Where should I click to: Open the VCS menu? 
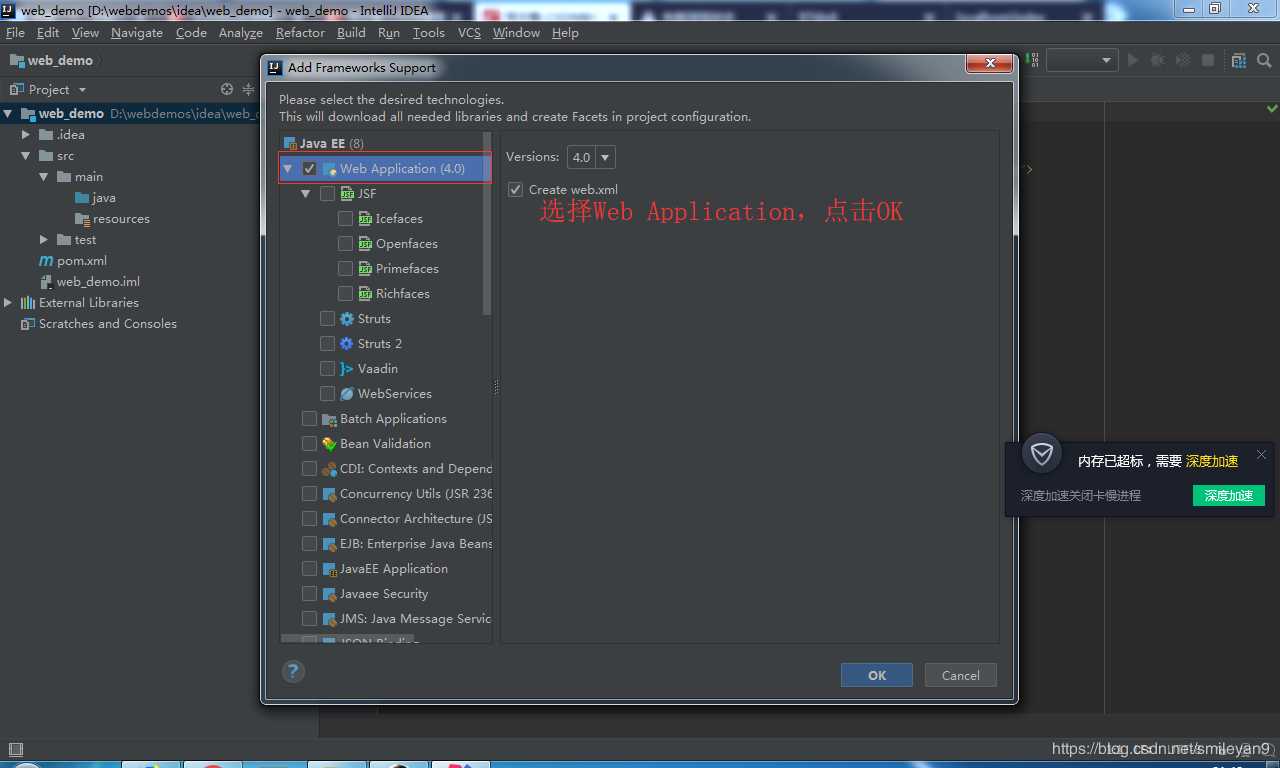(x=469, y=33)
